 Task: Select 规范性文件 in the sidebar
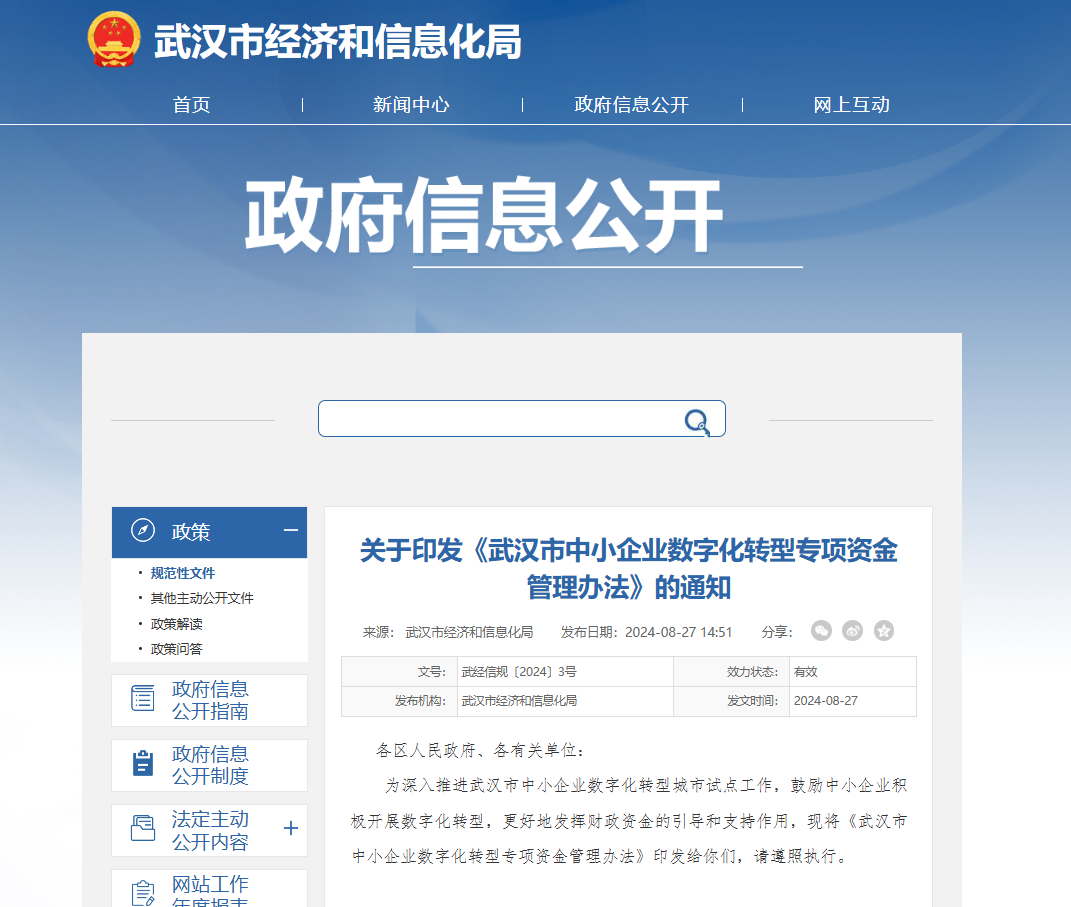(x=183, y=573)
